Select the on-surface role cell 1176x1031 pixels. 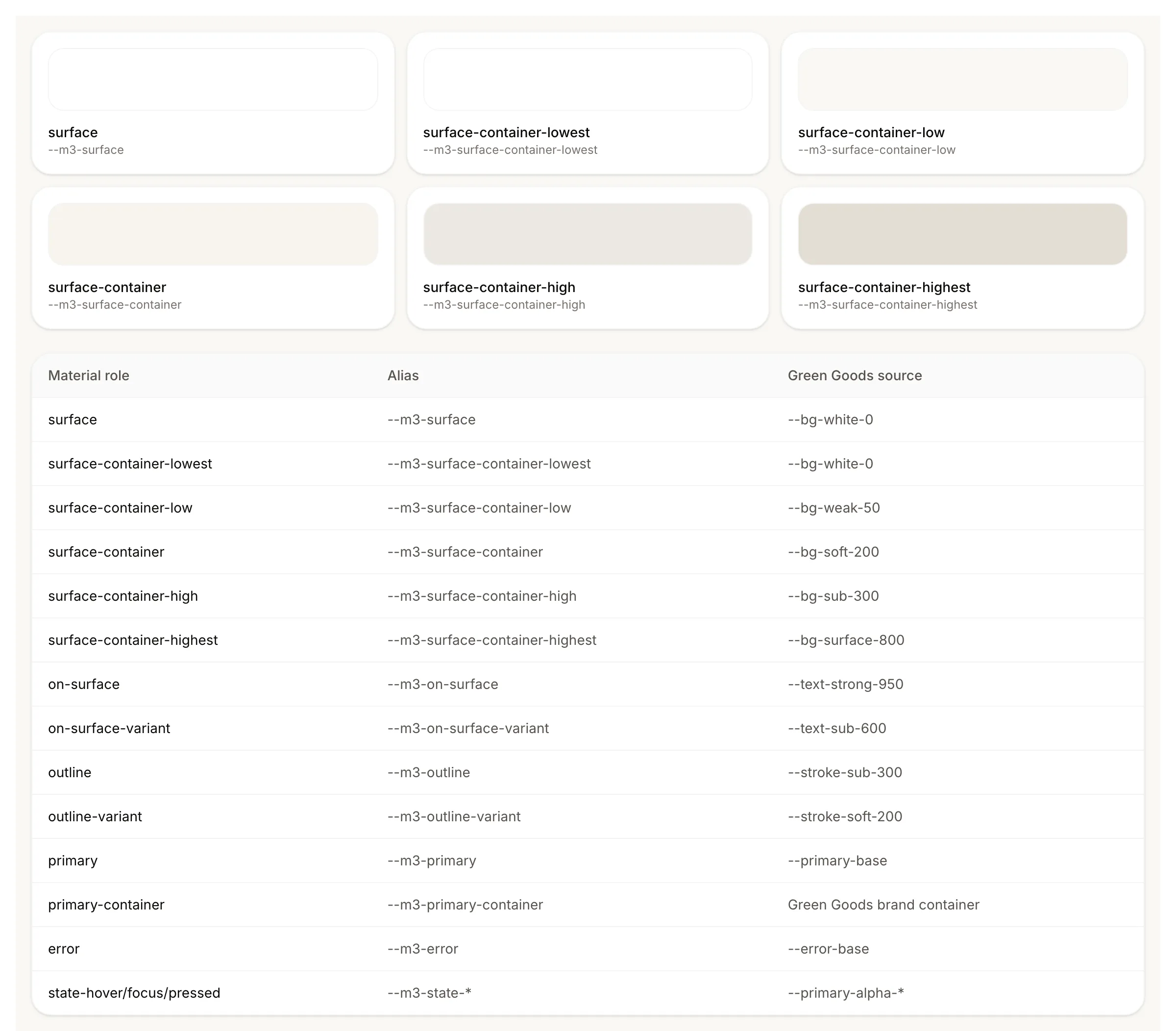coord(84,685)
